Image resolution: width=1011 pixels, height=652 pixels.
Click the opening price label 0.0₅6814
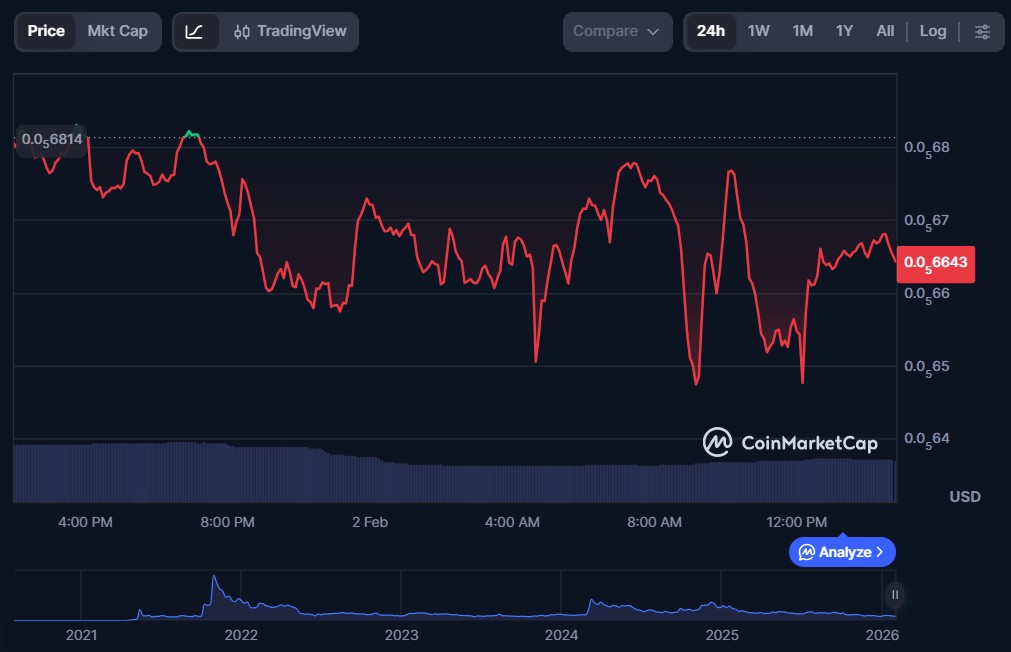(x=52, y=139)
